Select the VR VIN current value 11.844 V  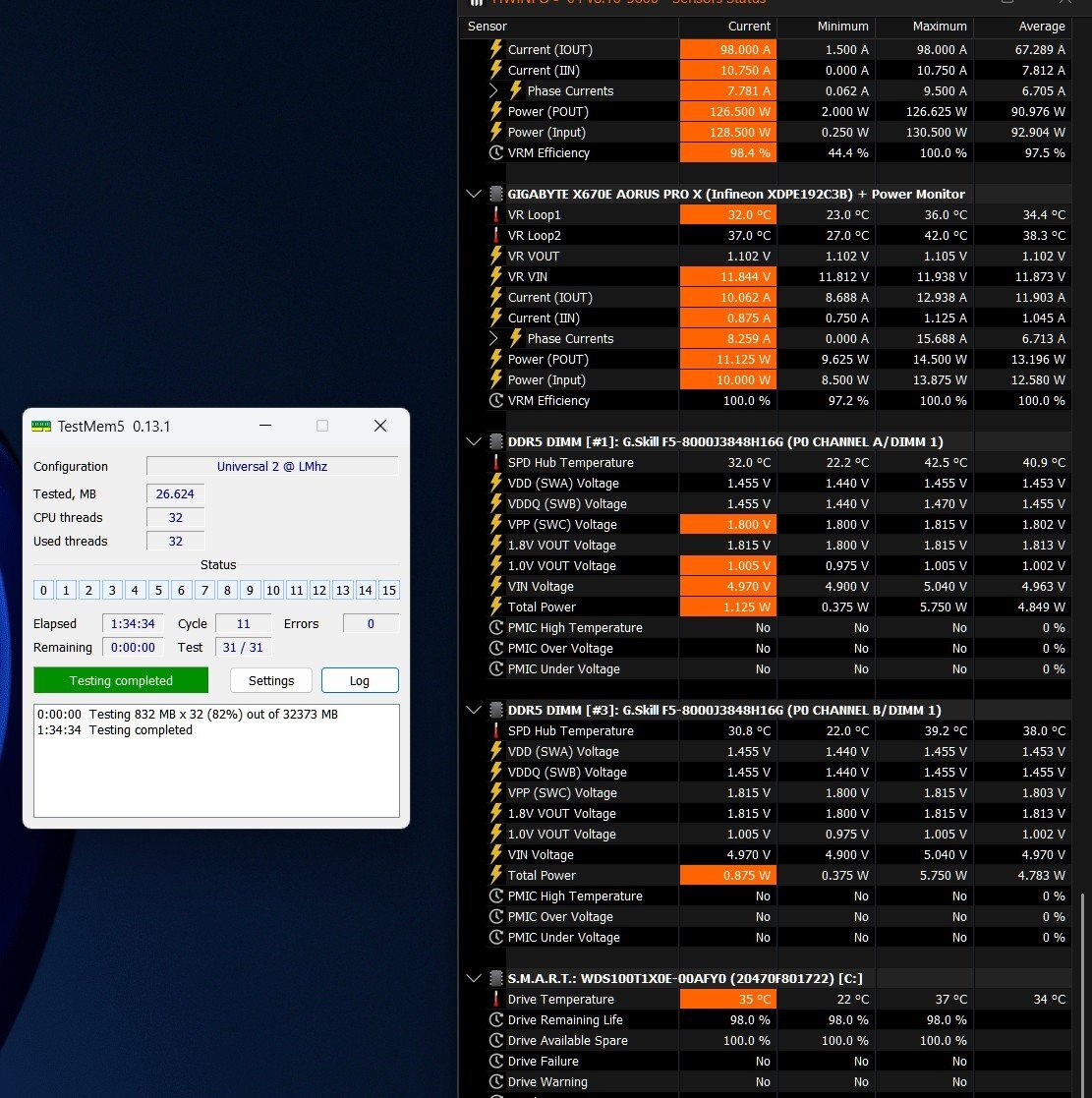[728, 276]
